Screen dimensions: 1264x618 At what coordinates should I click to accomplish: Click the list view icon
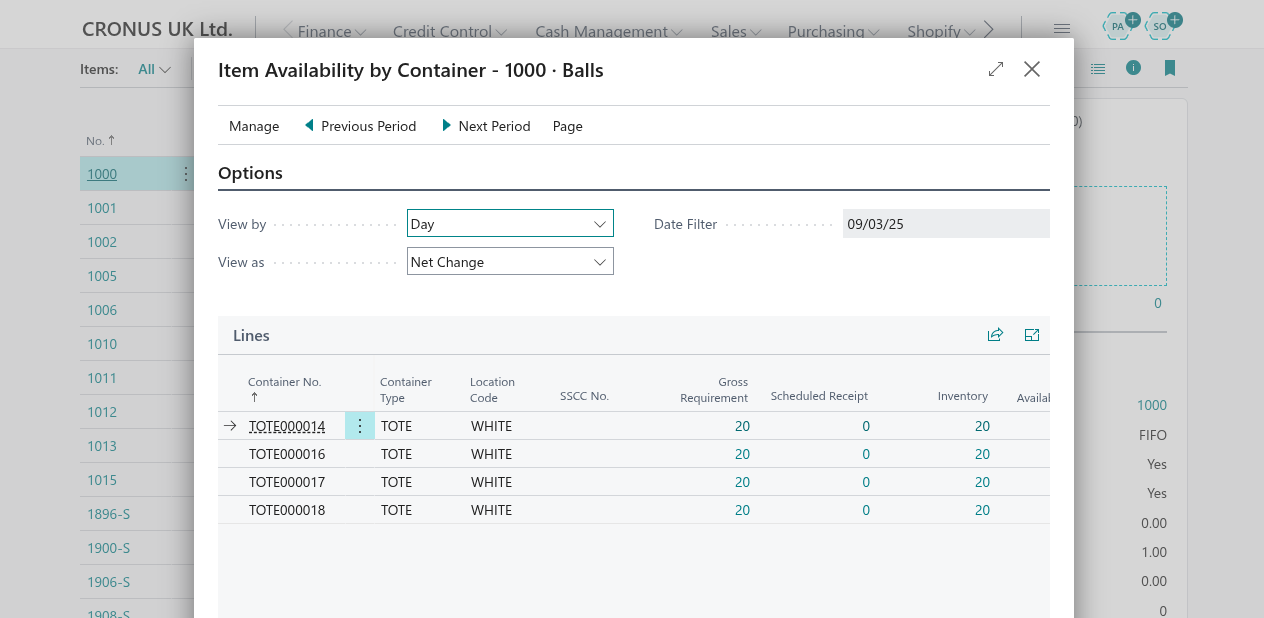click(x=1098, y=68)
